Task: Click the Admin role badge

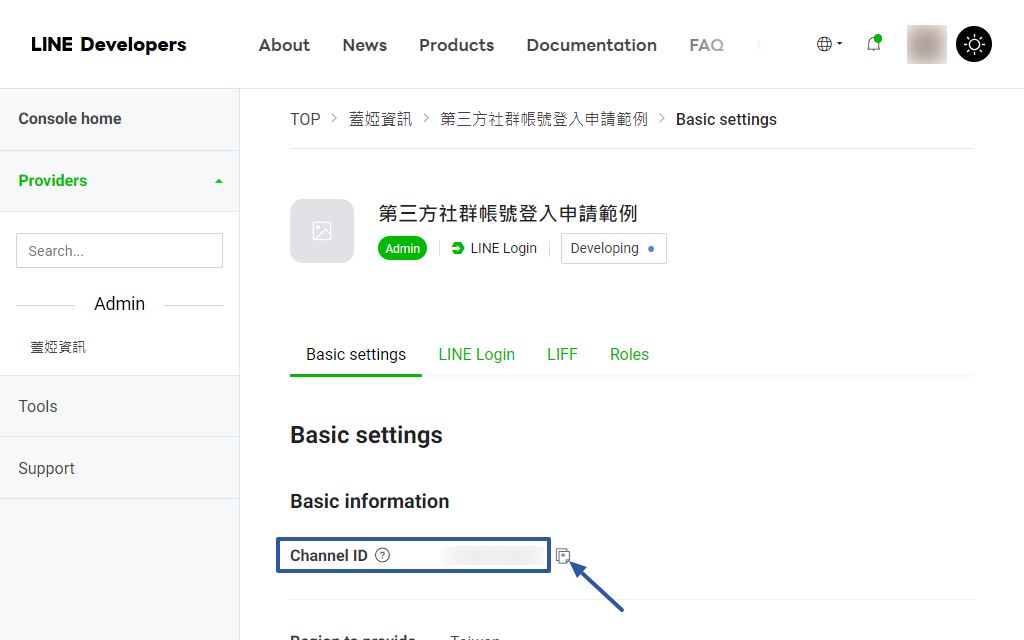Action: pyautogui.click(x=402, y=248)
